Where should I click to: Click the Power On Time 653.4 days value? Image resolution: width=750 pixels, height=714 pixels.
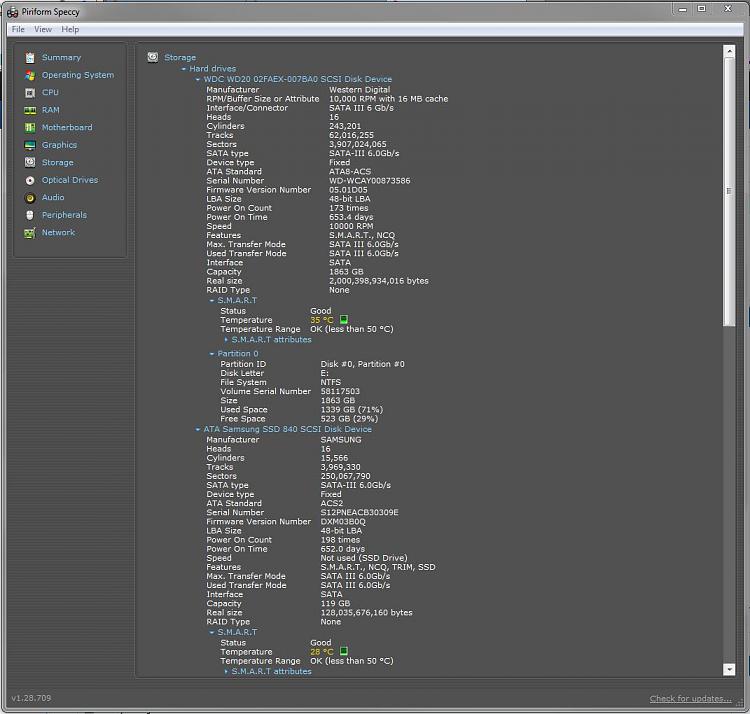[351, 217]
